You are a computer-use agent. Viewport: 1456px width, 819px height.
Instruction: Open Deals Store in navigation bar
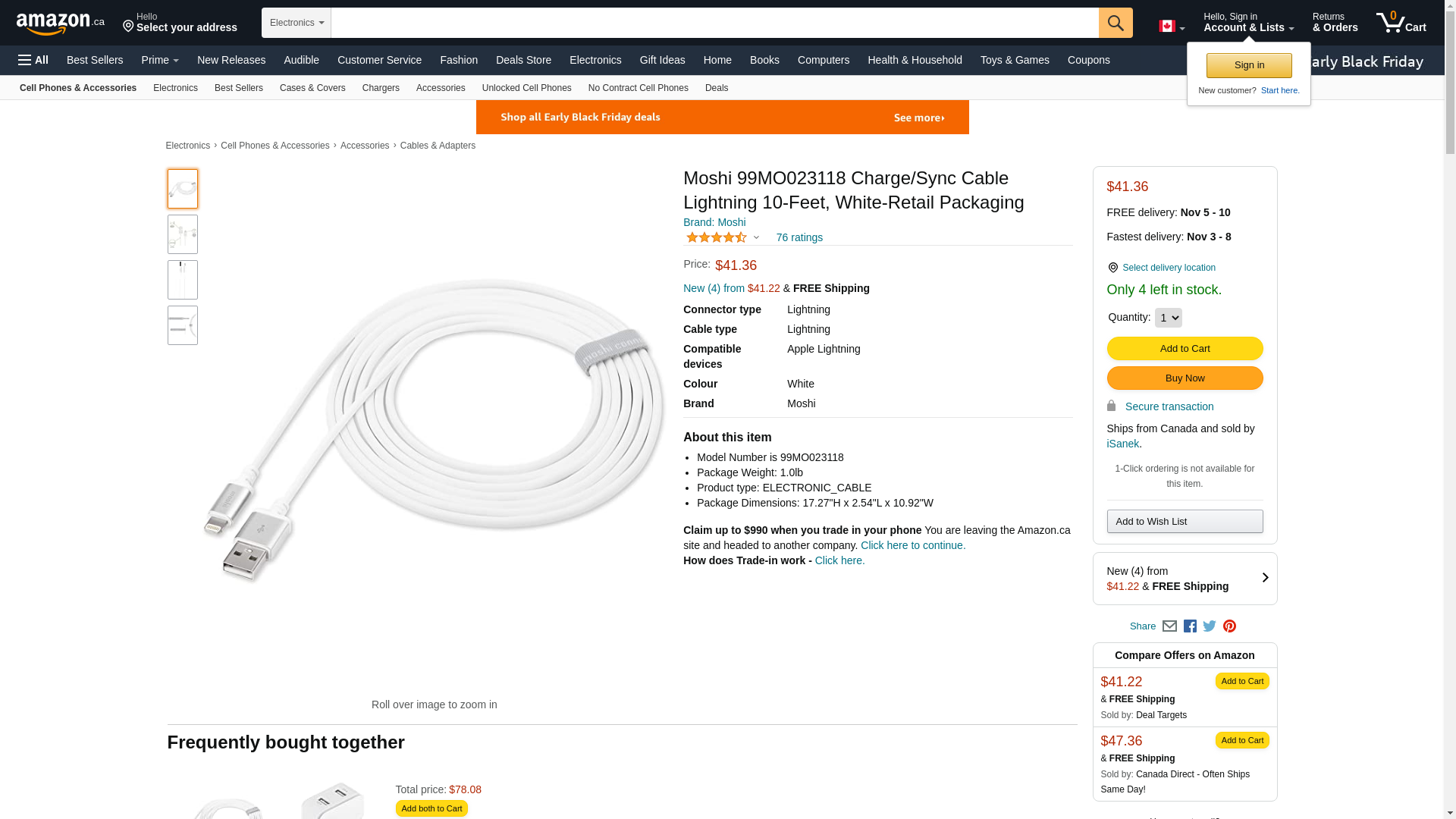[x=523, y=60]
